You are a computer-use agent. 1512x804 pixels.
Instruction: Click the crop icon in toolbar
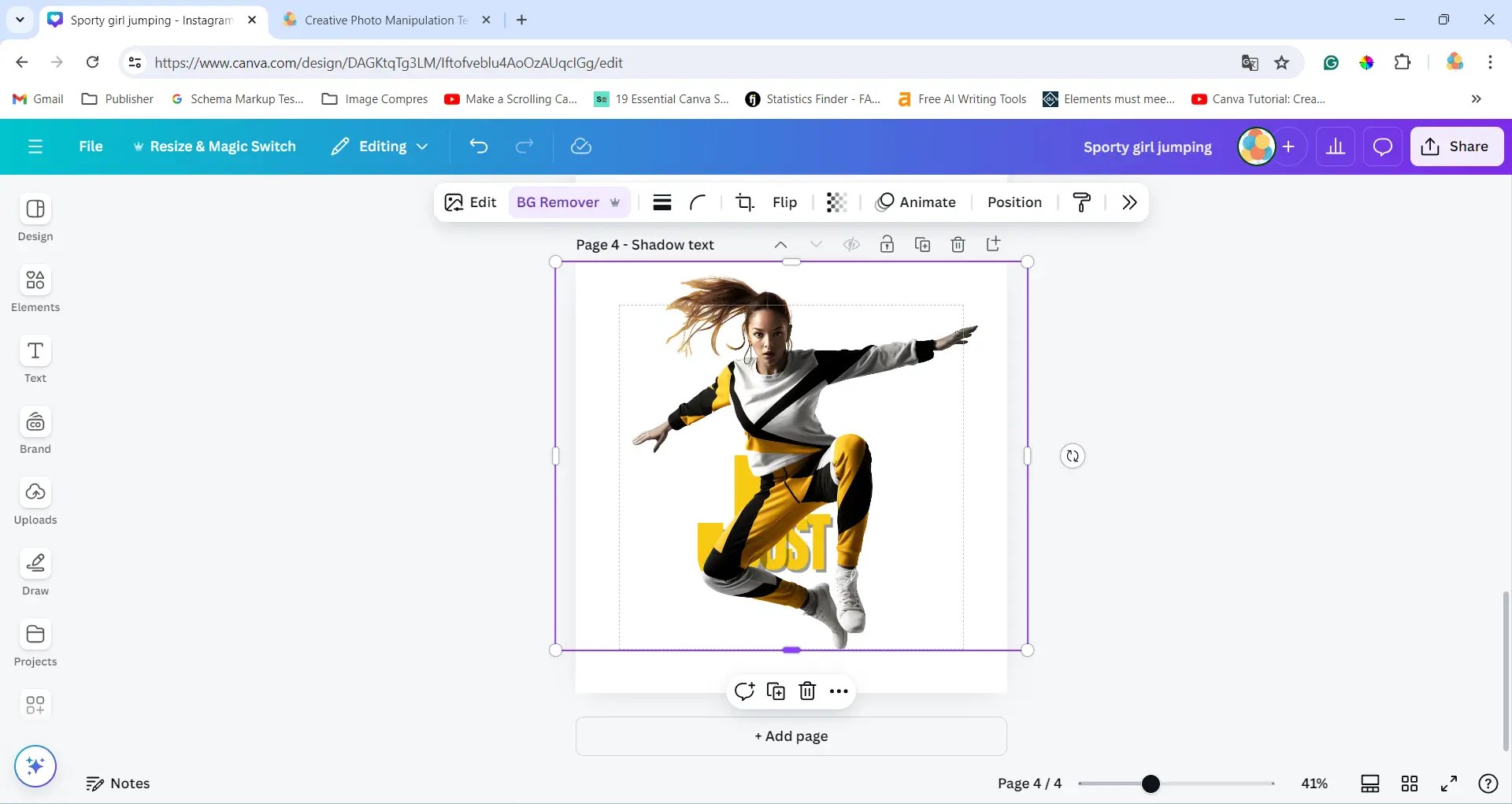[x=744, y=202]
